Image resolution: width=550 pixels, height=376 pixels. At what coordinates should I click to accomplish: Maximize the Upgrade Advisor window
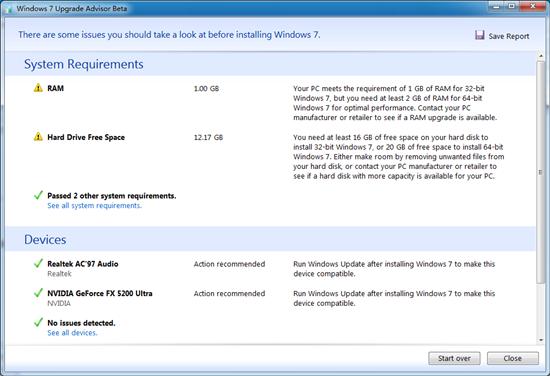[512, 6]
